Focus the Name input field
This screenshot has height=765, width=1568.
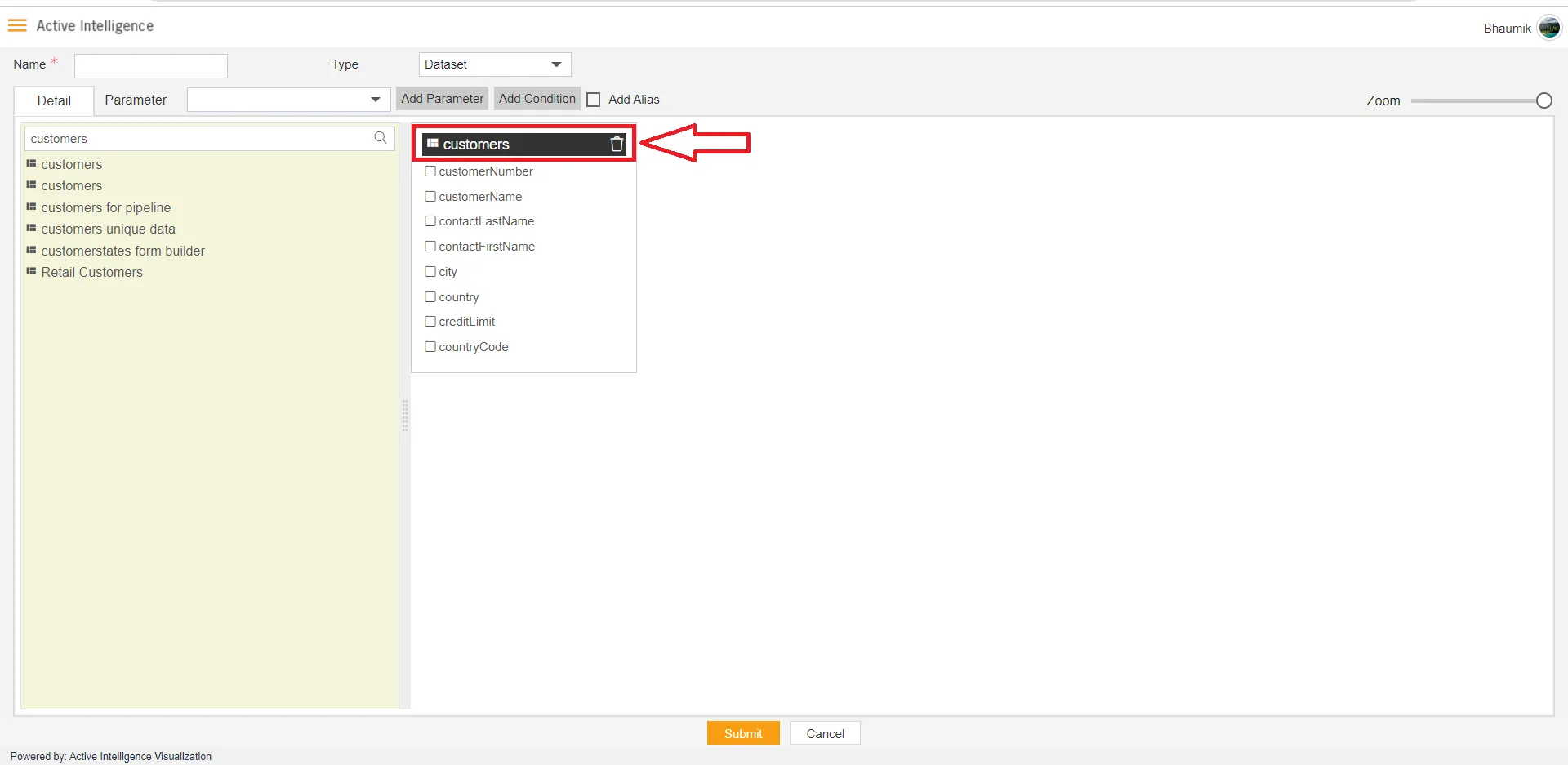151,65
